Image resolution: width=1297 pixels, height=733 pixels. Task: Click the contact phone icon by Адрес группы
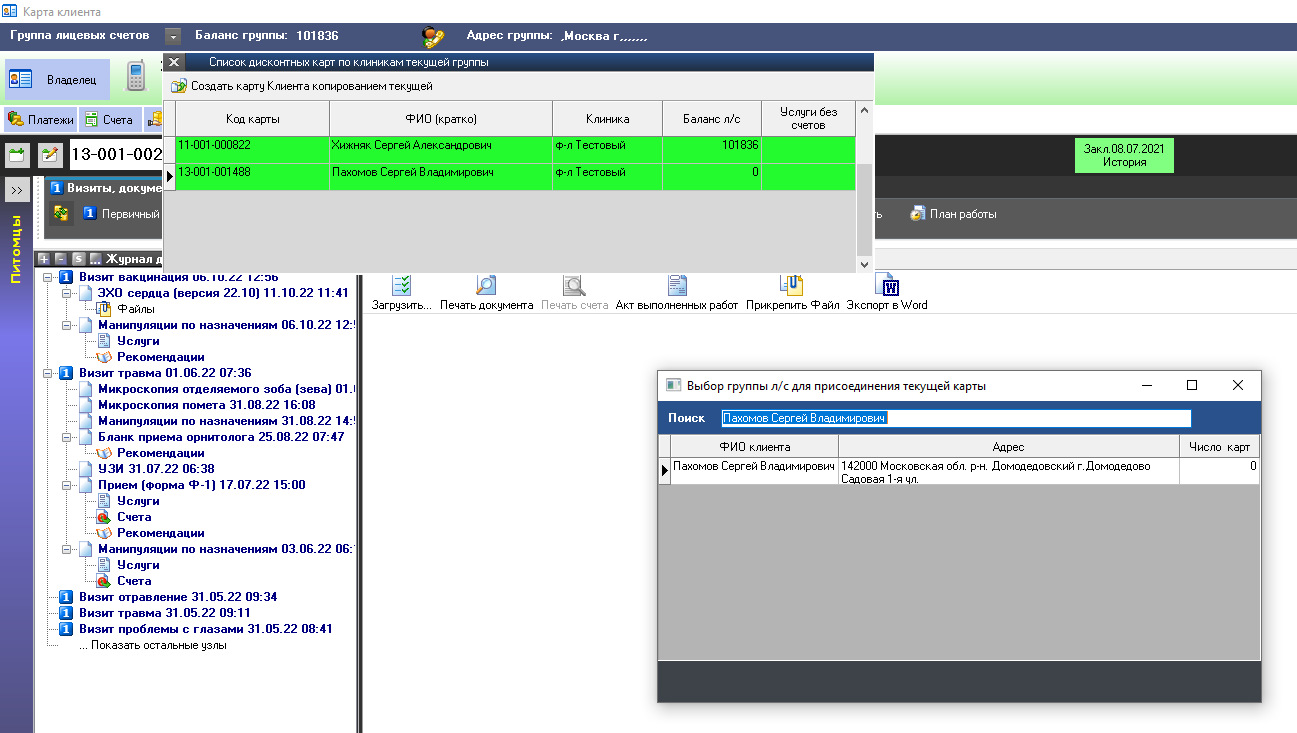433,37
